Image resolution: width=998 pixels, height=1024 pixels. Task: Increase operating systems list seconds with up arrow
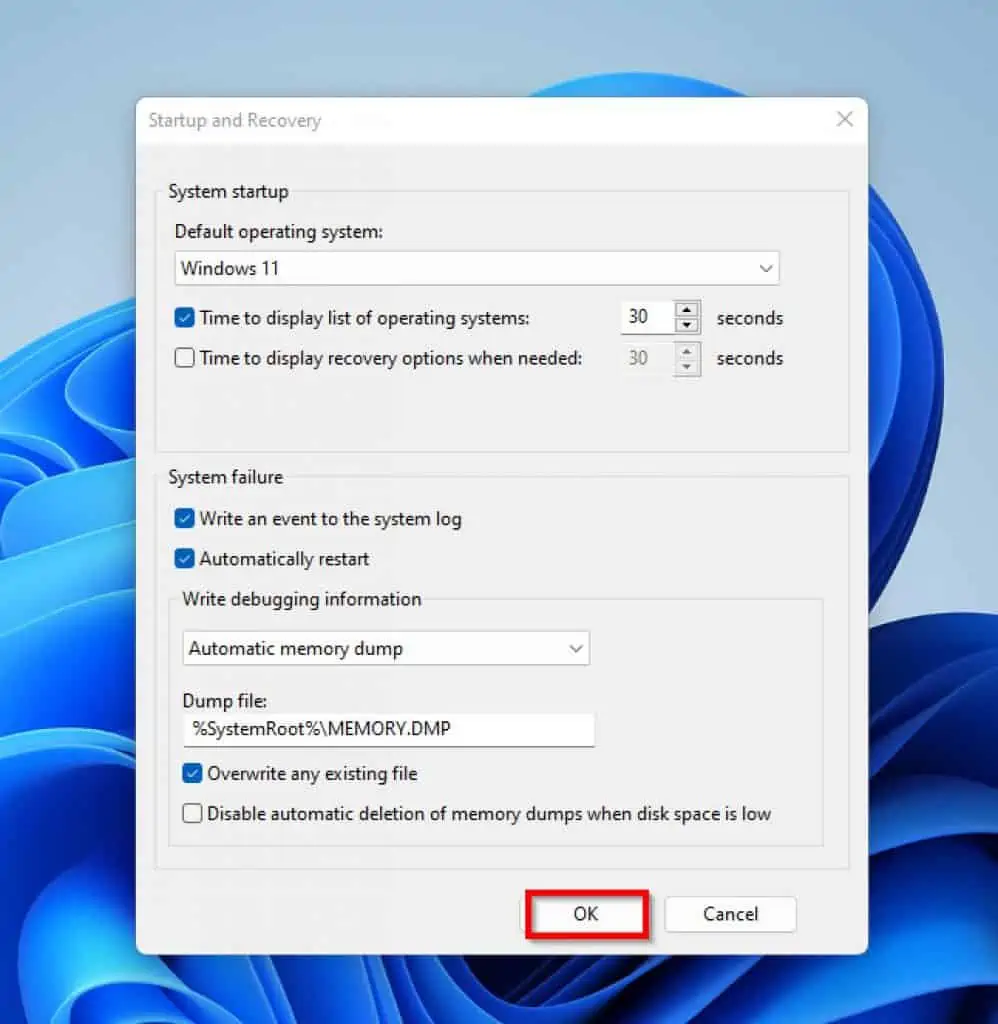[x=686, y=311]
